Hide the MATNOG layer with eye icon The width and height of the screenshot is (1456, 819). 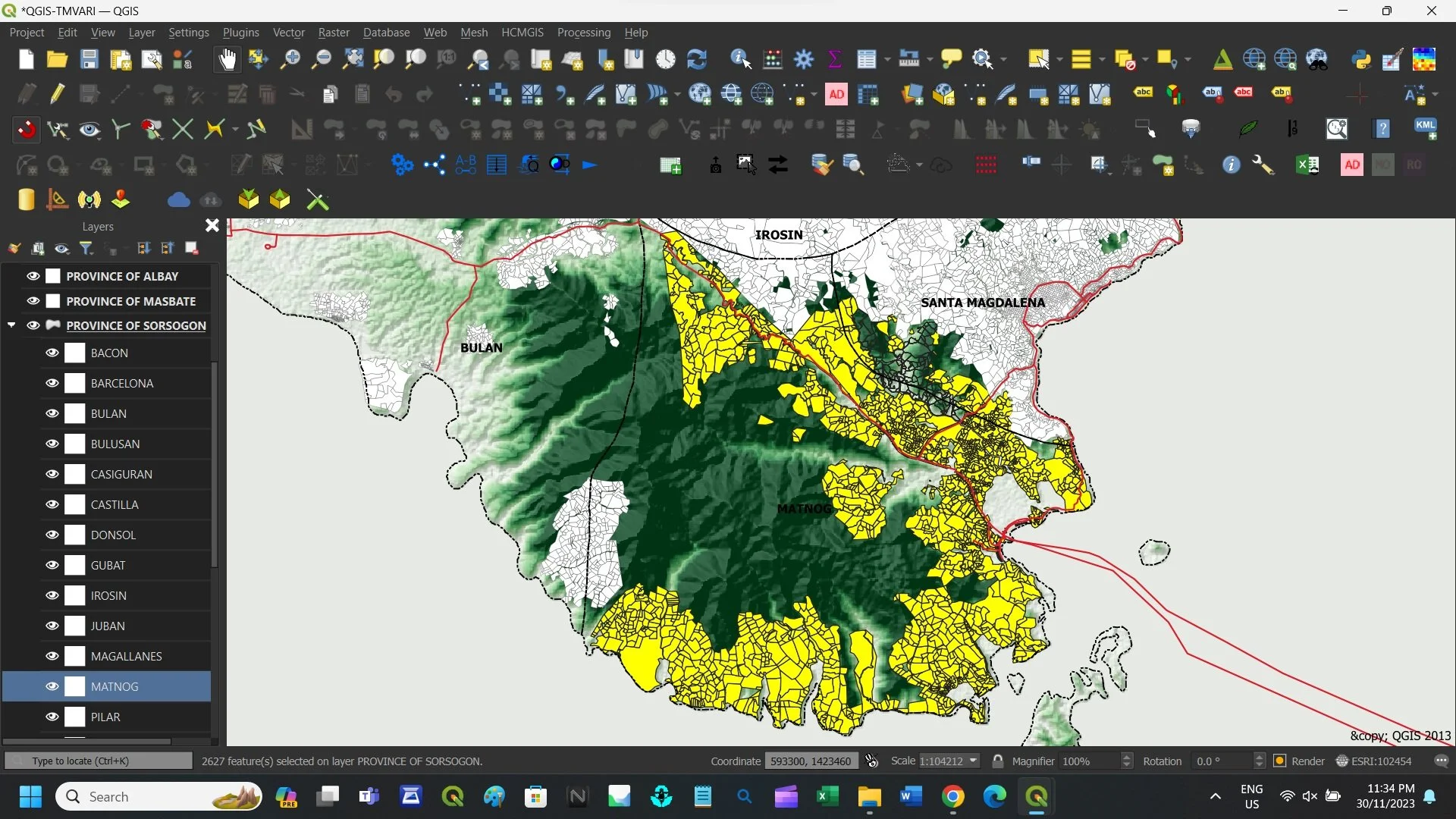[52, 686]
